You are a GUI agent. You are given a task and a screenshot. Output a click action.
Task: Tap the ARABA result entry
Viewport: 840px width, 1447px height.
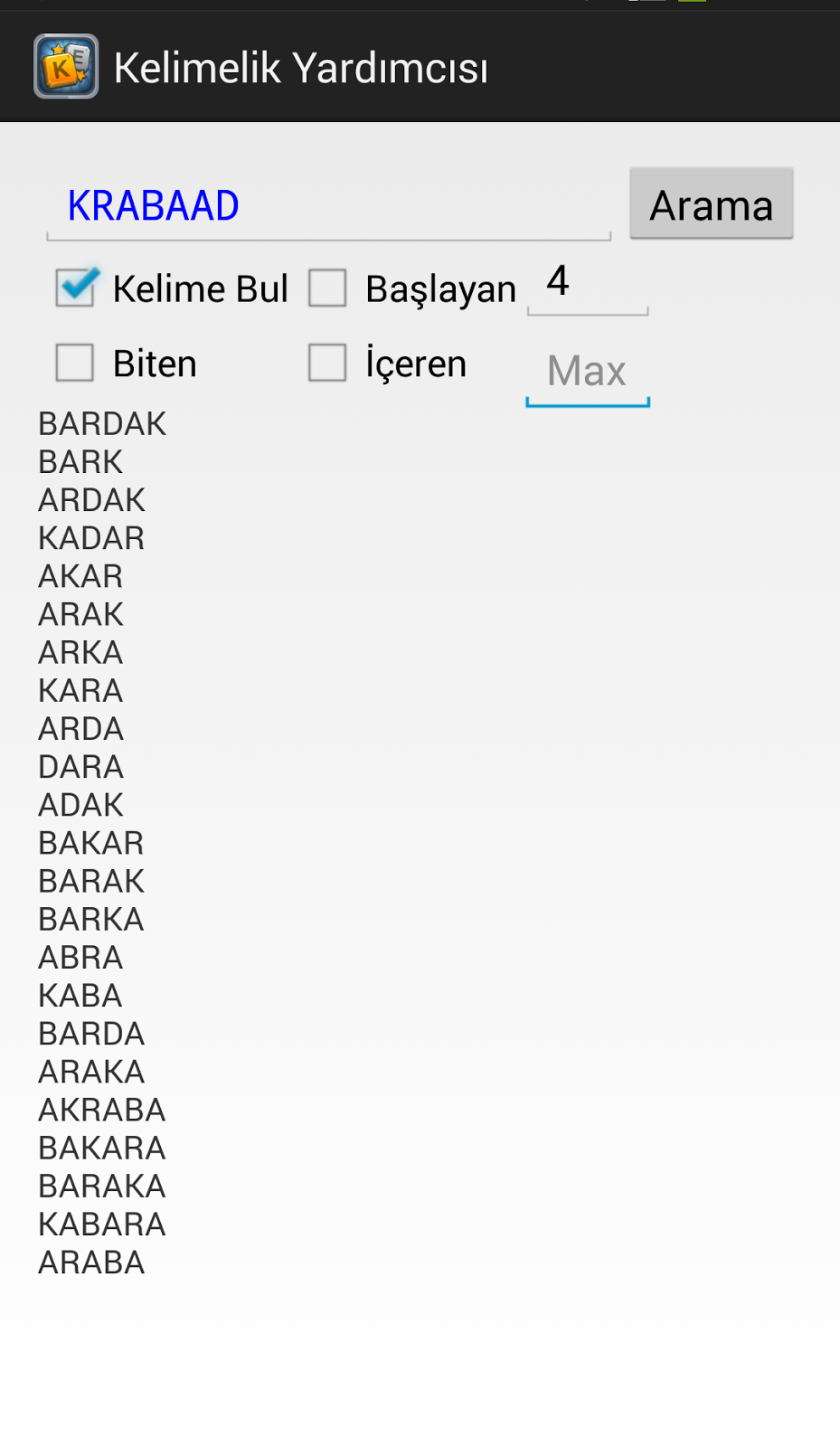tap(91, 1263)
